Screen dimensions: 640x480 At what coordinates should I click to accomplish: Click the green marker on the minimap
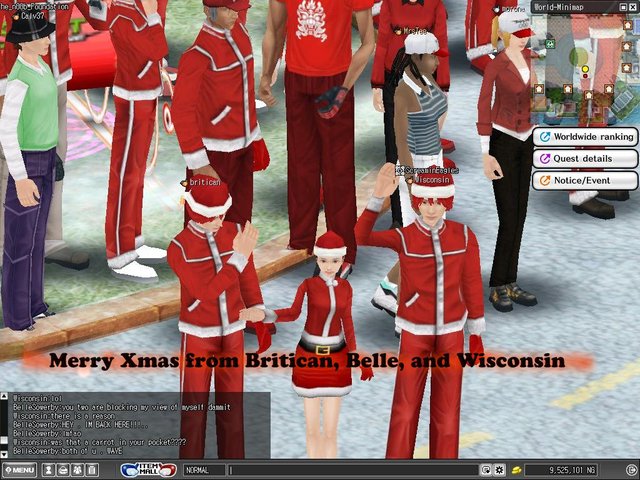[x=550, y=44]
